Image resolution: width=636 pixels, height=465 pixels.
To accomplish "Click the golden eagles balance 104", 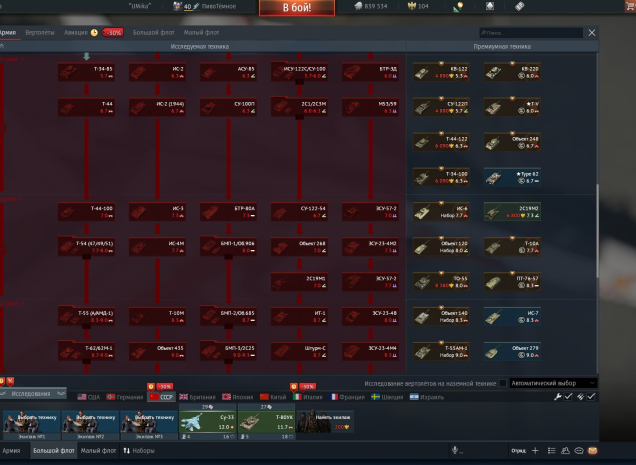I will click(418, 6).
